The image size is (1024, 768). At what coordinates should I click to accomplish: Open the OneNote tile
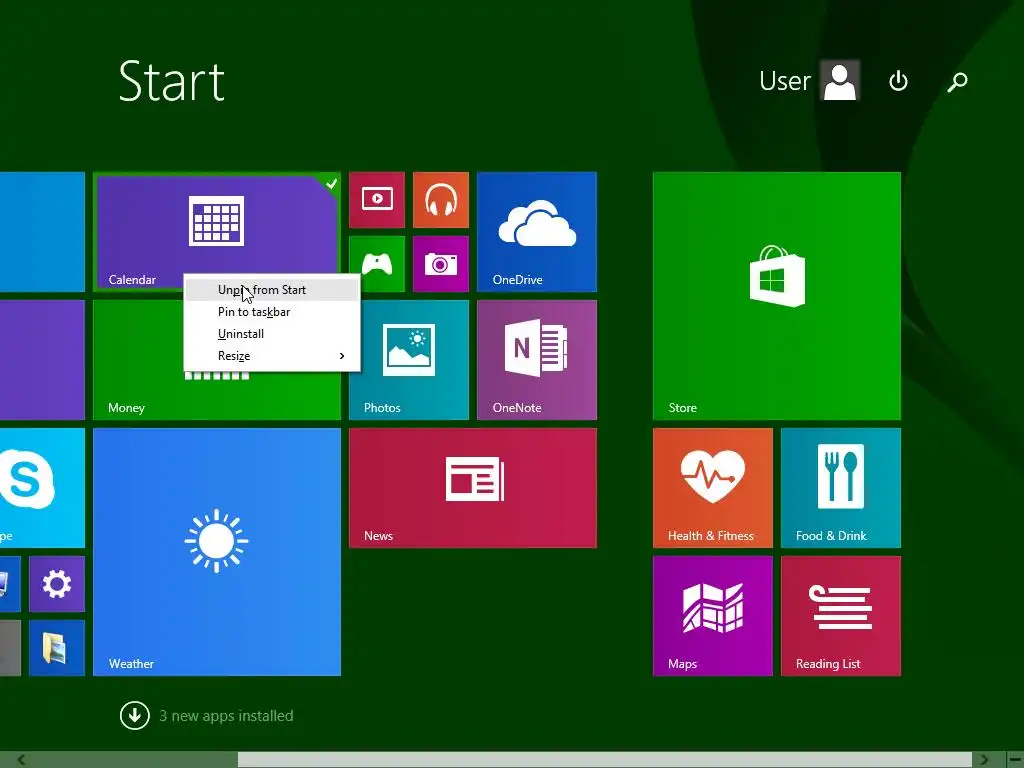click(537, 360)
